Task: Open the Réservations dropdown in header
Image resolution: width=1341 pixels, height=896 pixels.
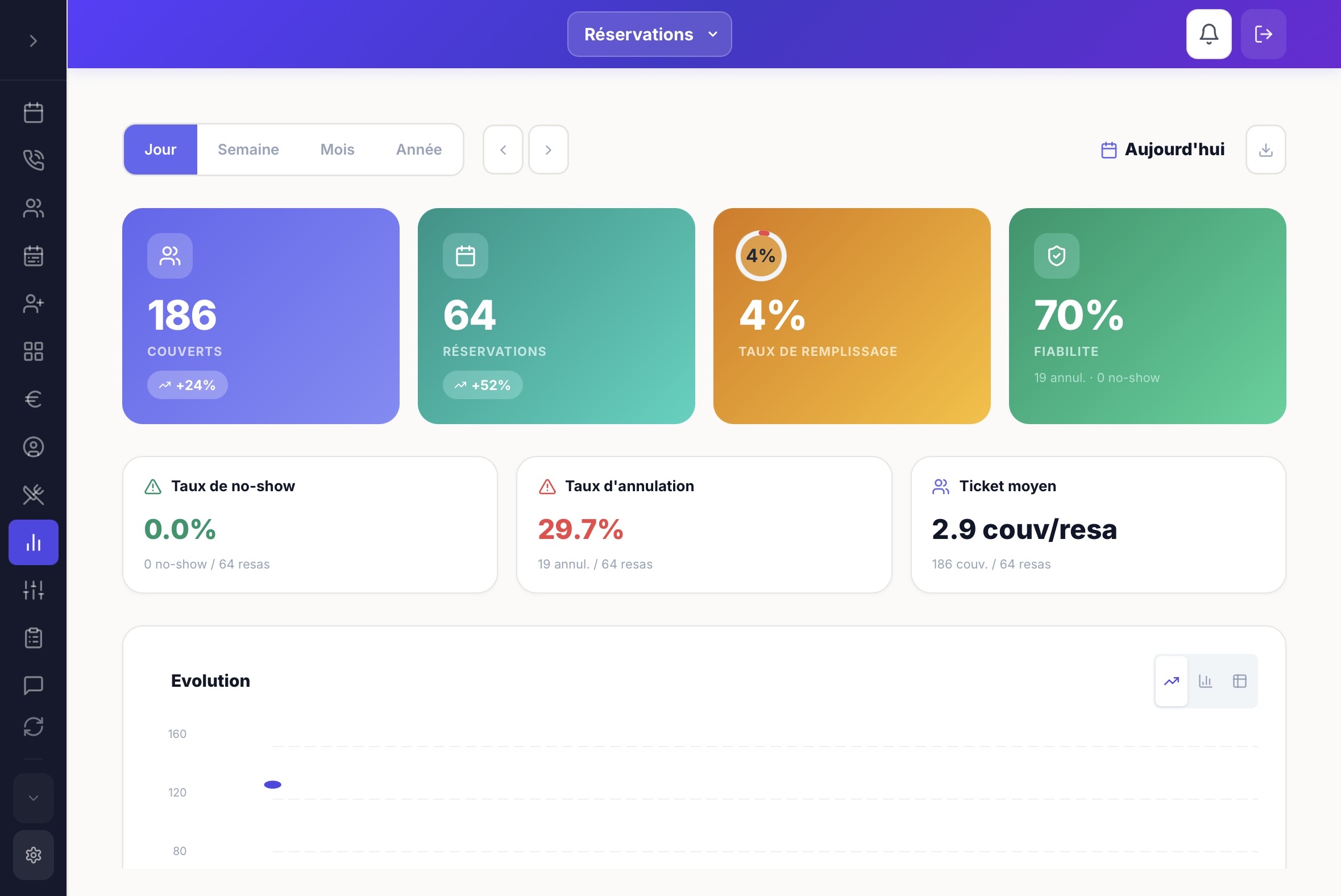Action: (x=649, y=34)
